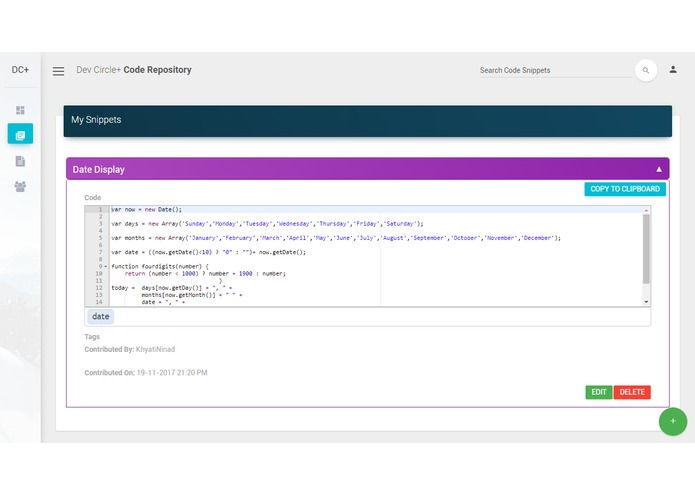Image resolution: width=695 pixels, height=494 pixels.
Task: Click the 'today =' code line
Action: (172, 288)
